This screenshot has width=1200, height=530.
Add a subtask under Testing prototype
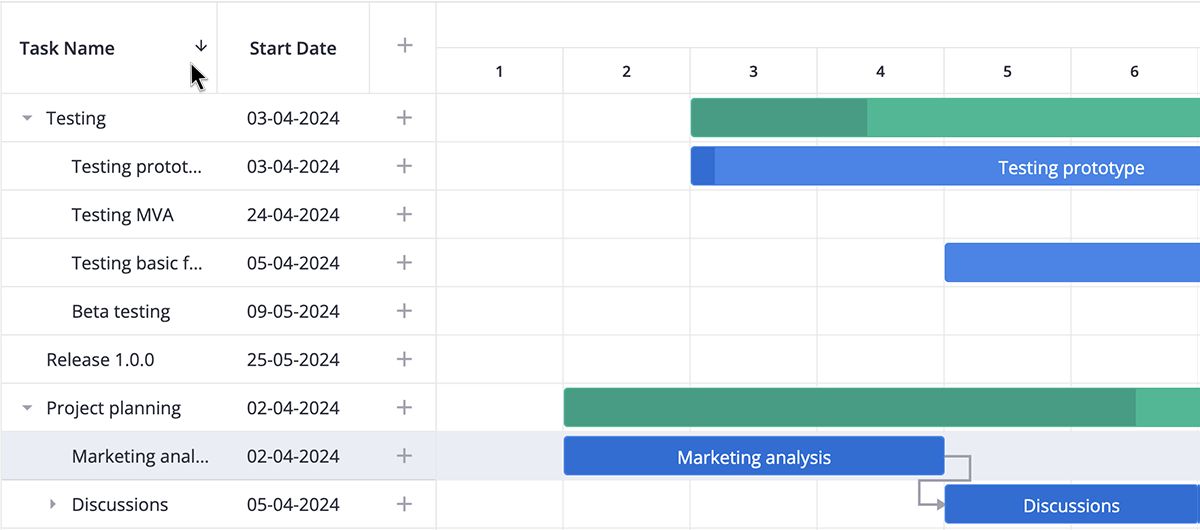tap(404, 166)
